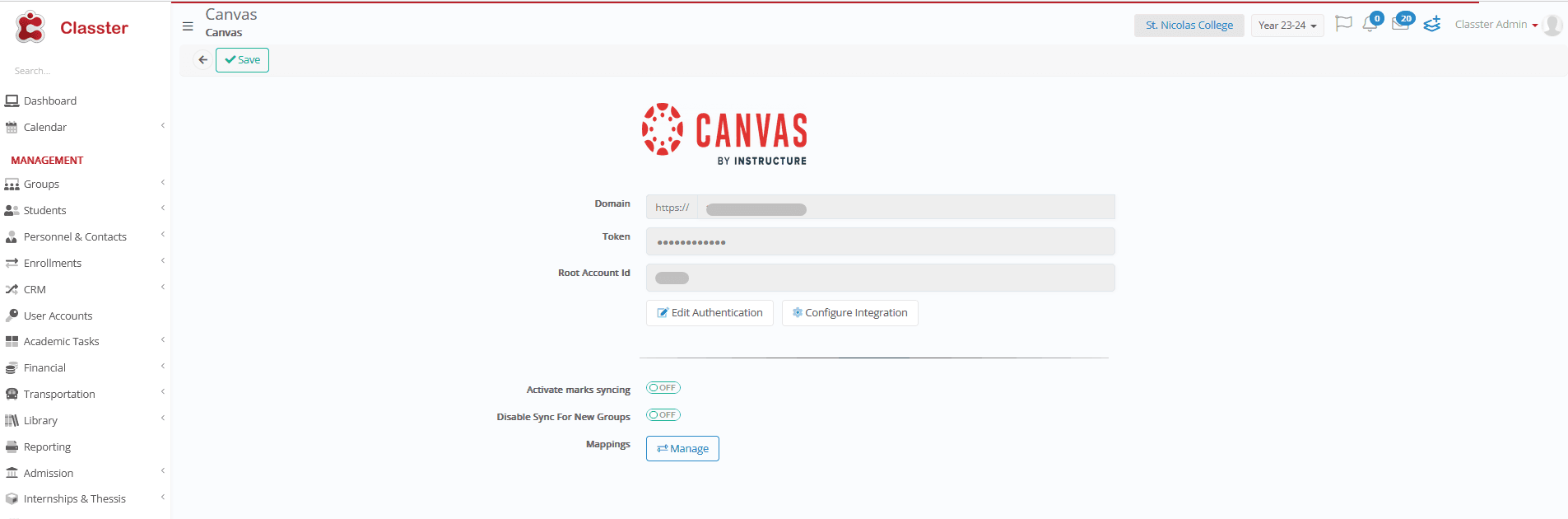Click the Personnel & Contacts icon

click(x=12, y=237)
